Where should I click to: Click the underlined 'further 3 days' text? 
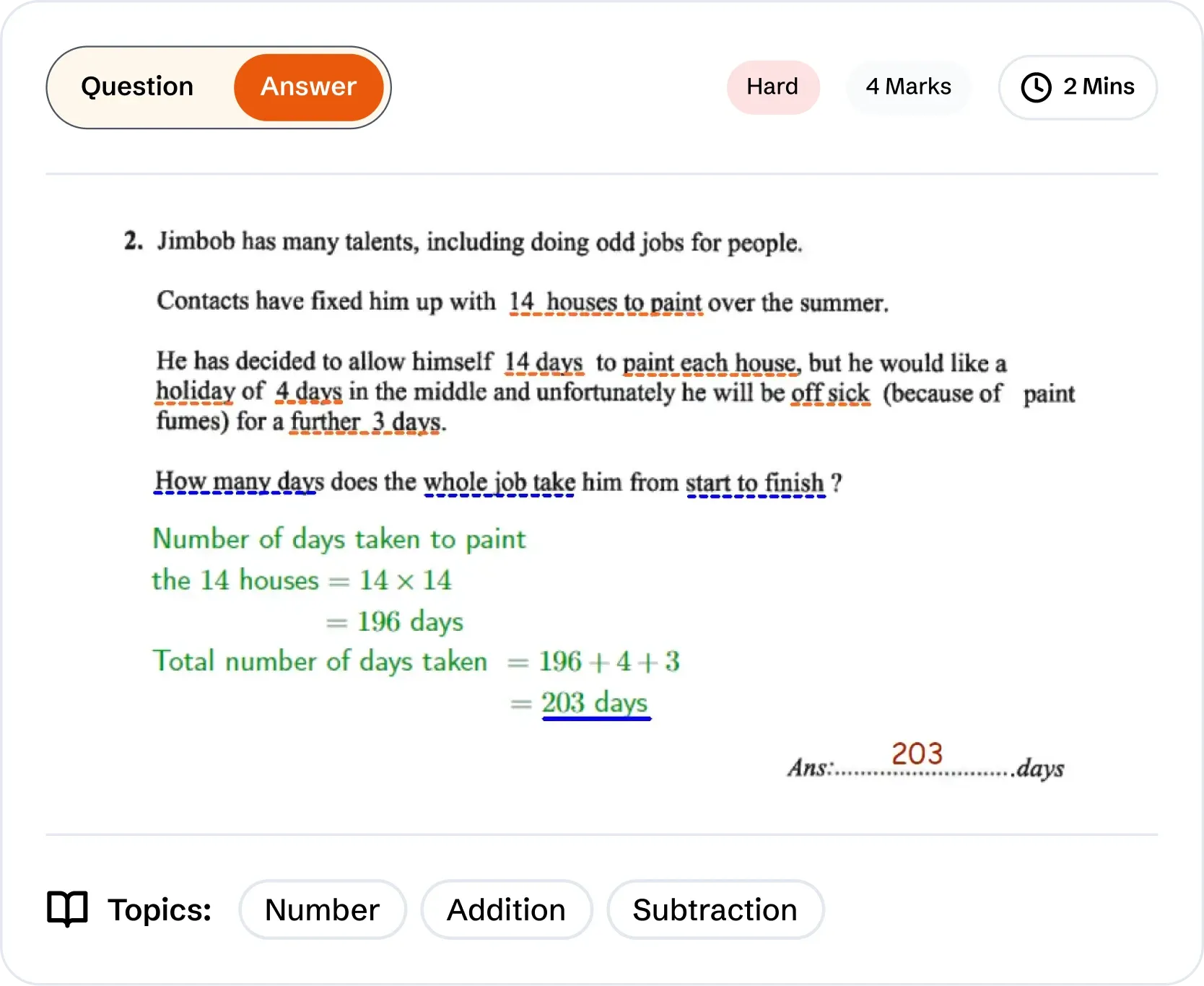[365, 422]
